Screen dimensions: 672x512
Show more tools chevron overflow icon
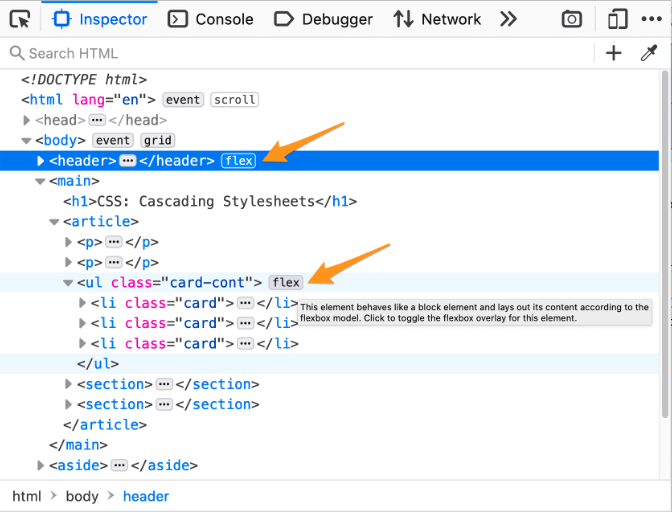coord(508,19)
